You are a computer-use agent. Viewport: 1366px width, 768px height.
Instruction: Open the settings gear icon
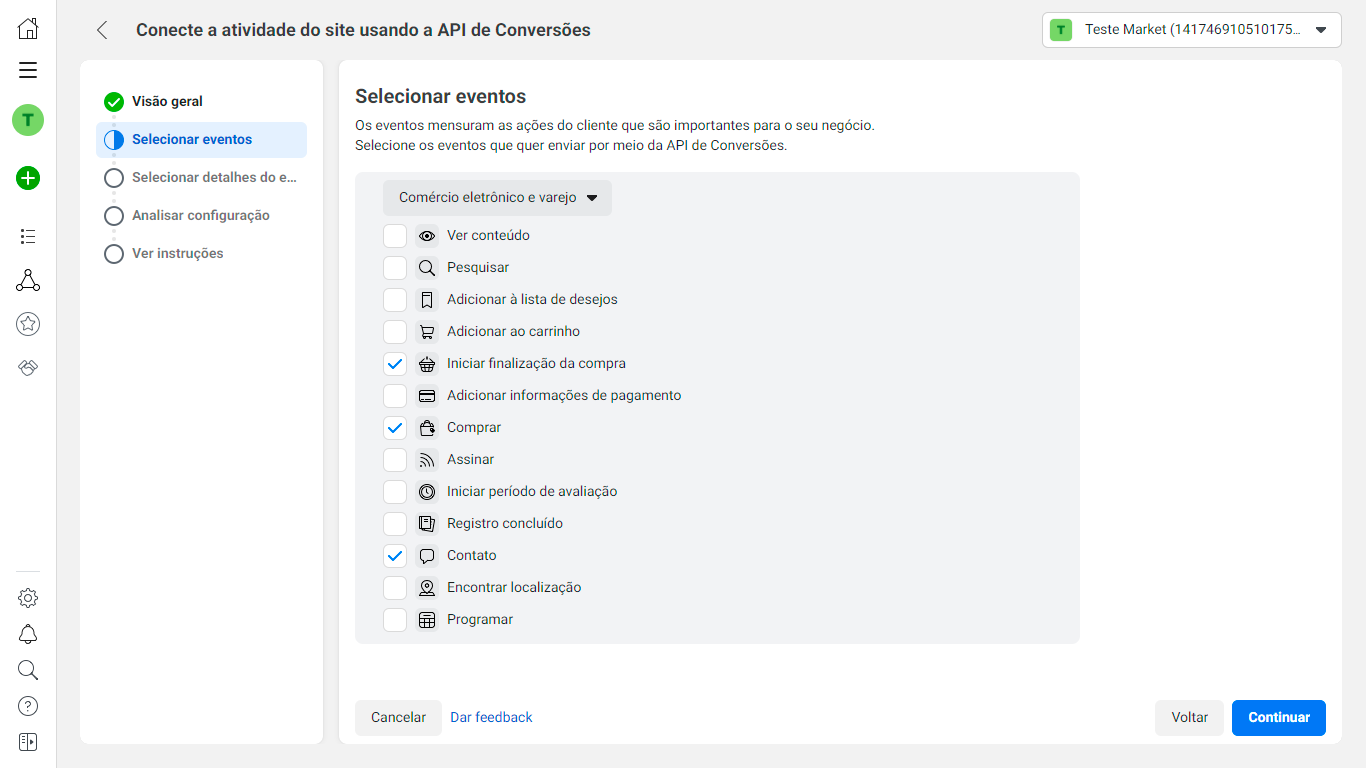tap(28, 598)
